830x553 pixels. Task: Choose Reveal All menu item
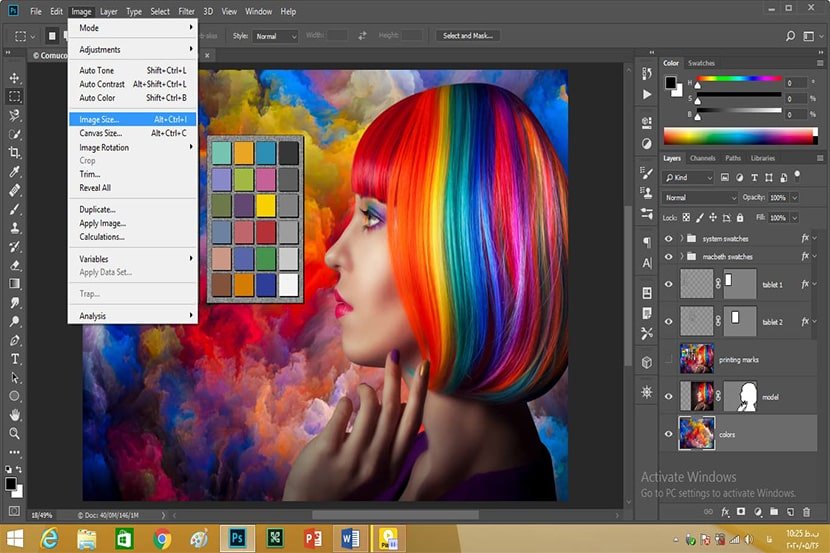click(x=133, y=188)
